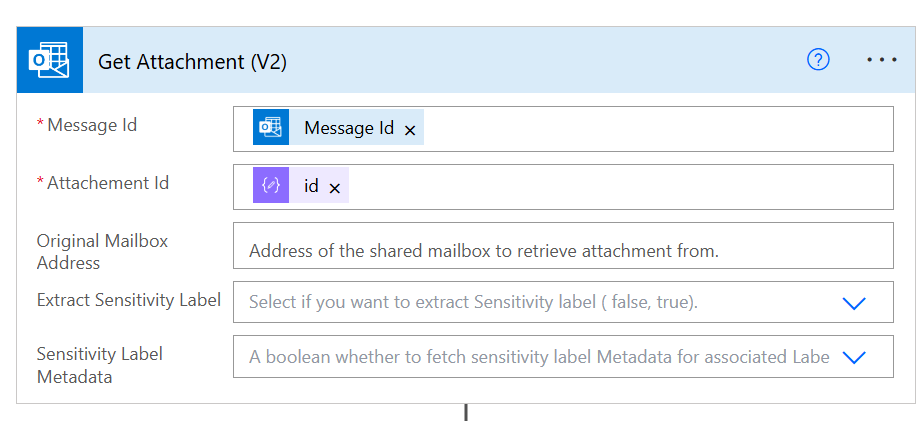Select the Message Id dynamic content token text

click(349, 128)
